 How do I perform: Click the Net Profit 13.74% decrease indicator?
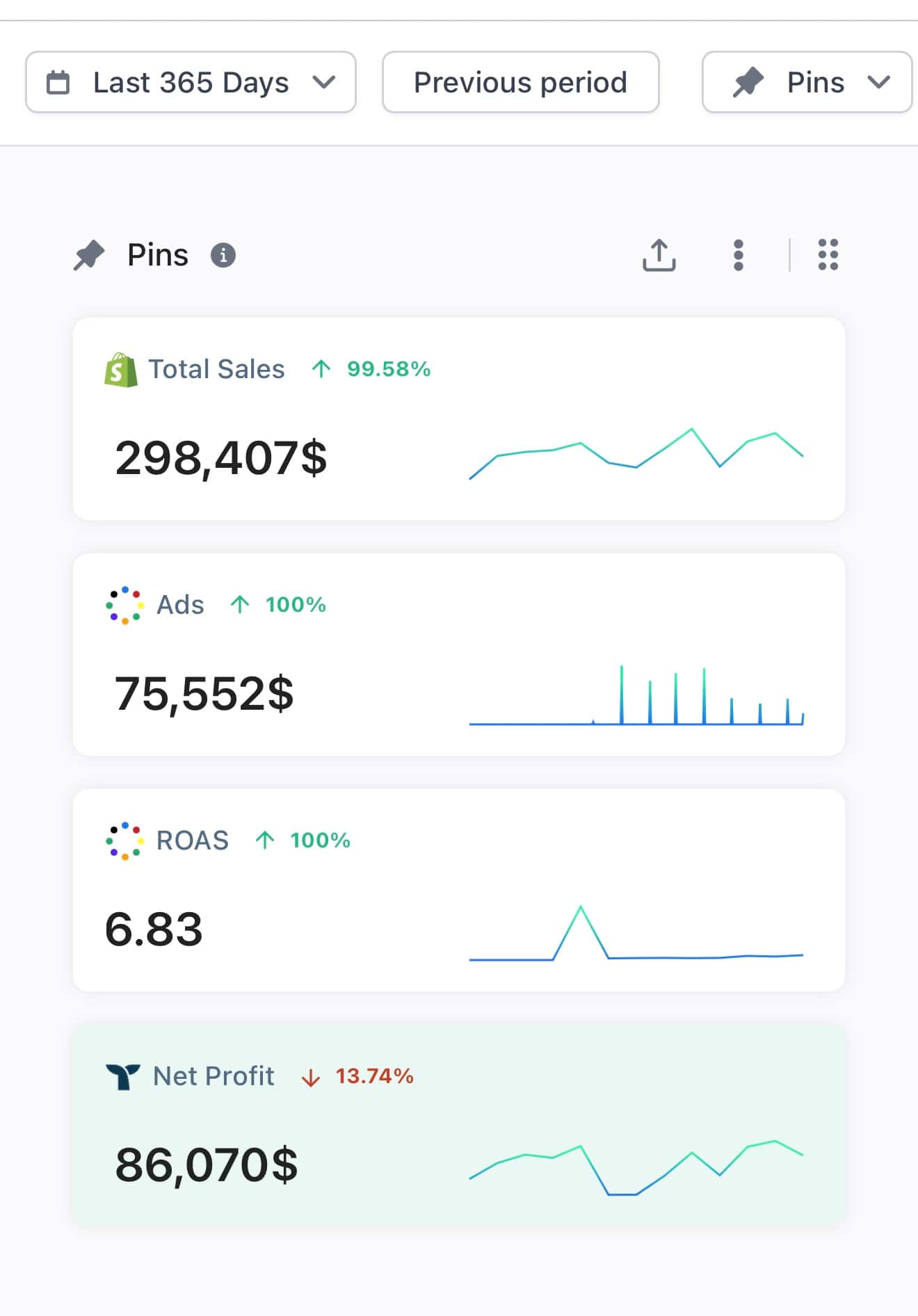point(357,1076)
